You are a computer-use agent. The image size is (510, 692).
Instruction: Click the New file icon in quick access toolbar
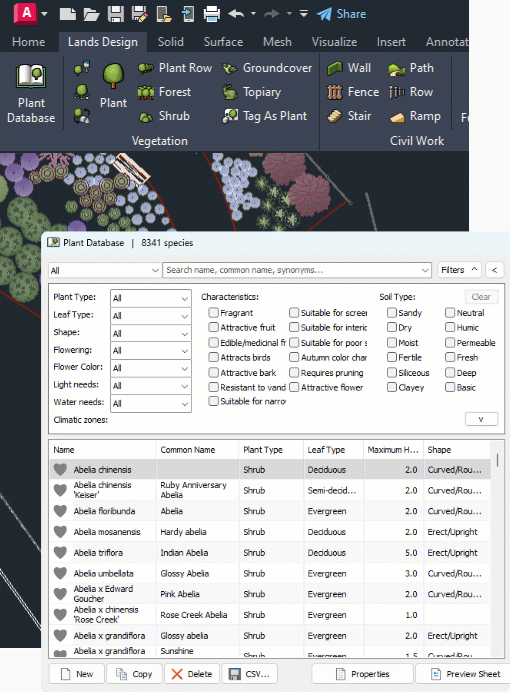coord(68,14)
